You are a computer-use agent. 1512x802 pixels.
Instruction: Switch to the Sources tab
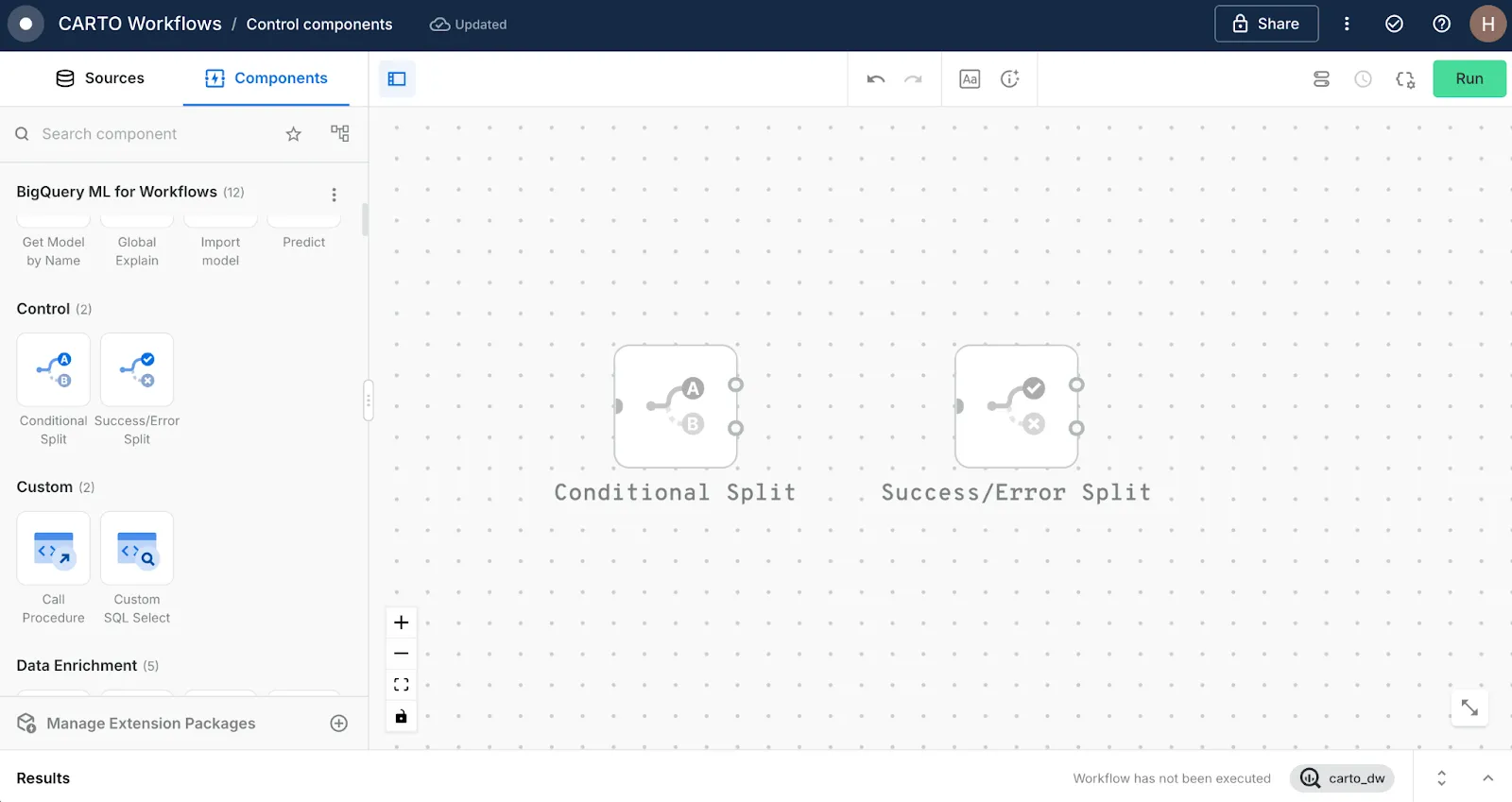pos(100,78)
